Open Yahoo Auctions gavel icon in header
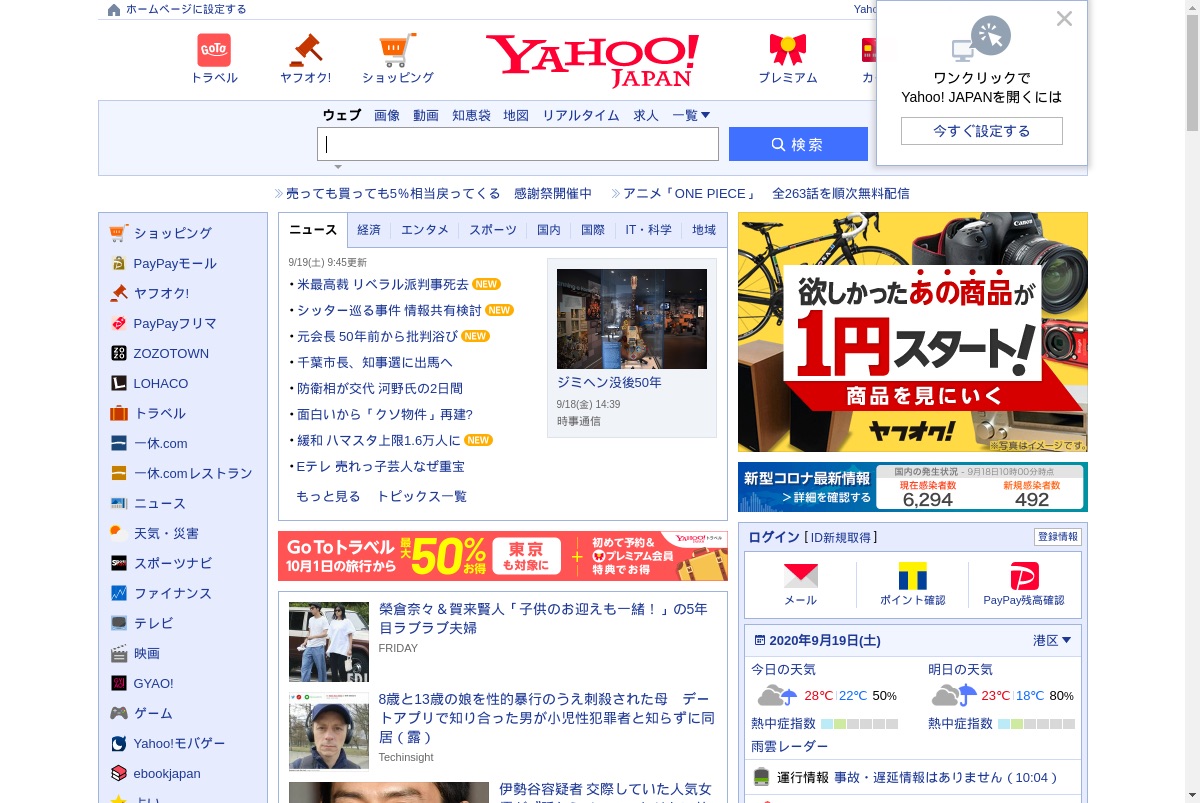Viewport: 1200px width, 803px height. coord(305,50)
